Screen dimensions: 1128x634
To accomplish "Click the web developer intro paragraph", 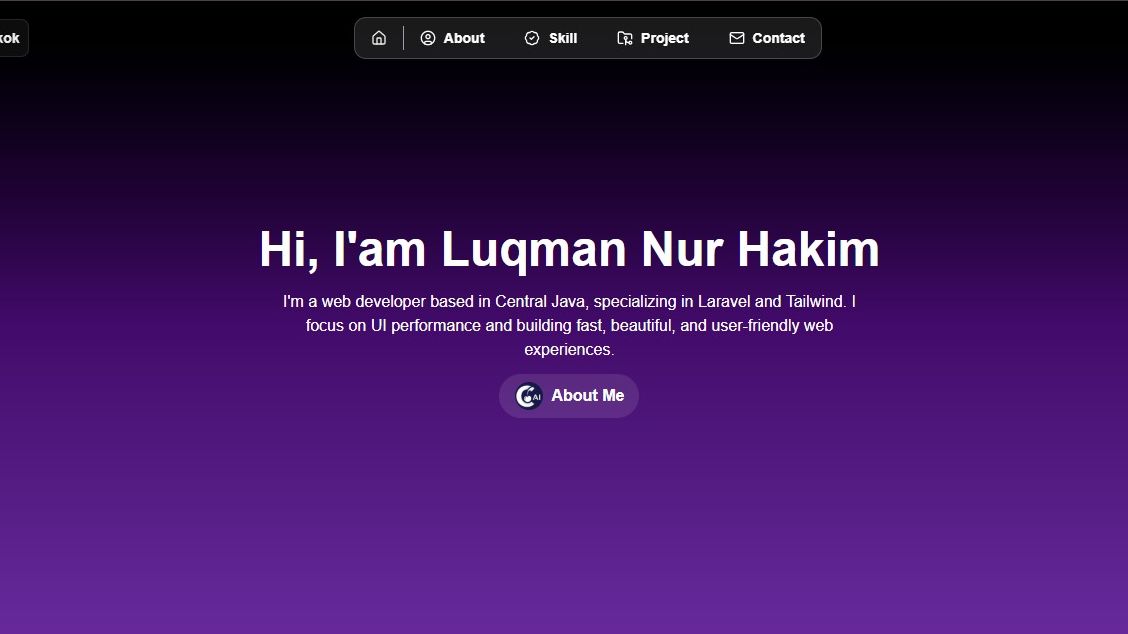I will coord(568,324).
